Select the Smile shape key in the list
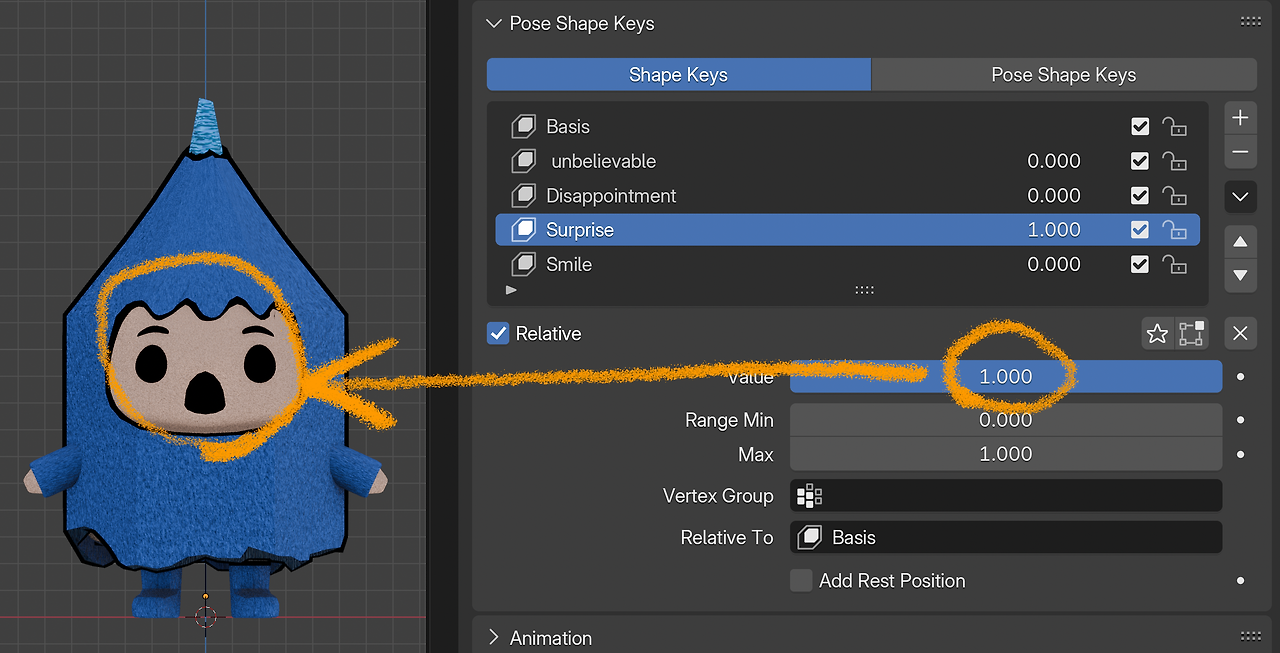This screenshot has width=1280, height=653. [700, 264]
